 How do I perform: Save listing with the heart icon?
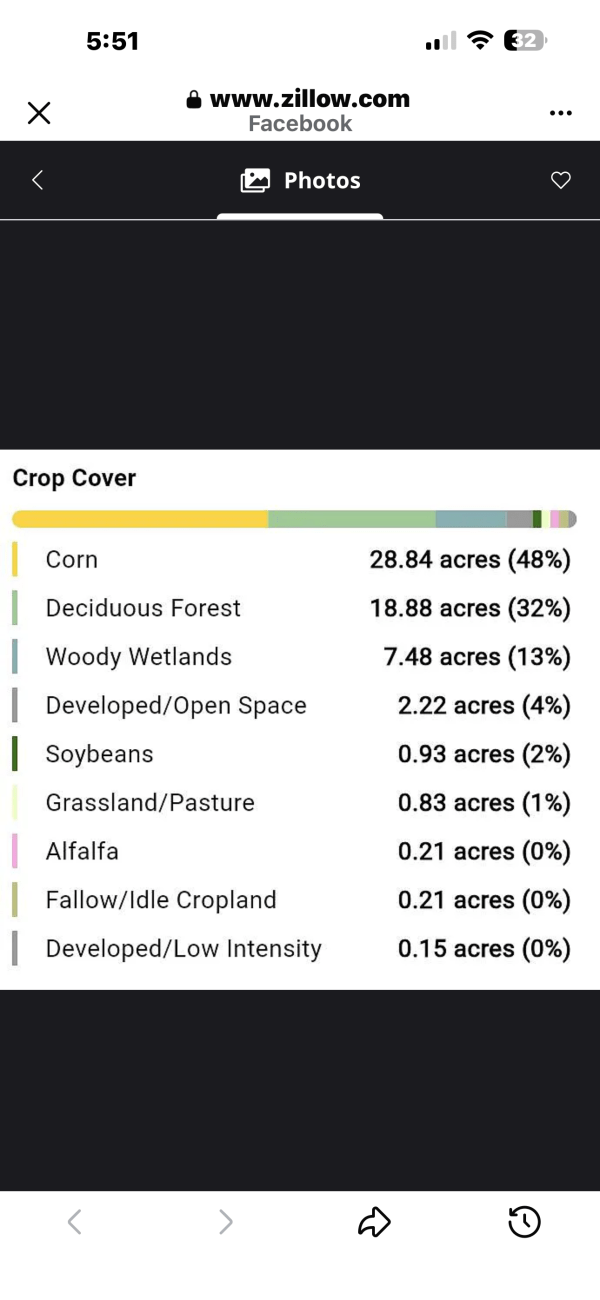coord(561,180)
